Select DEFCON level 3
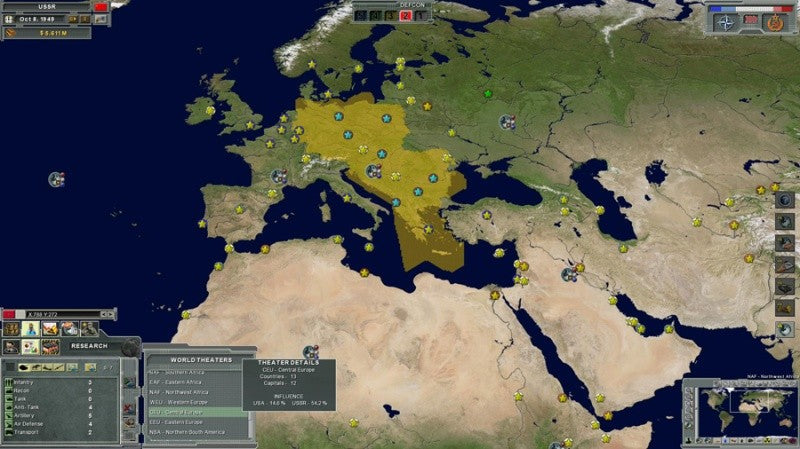 [391, 16]
